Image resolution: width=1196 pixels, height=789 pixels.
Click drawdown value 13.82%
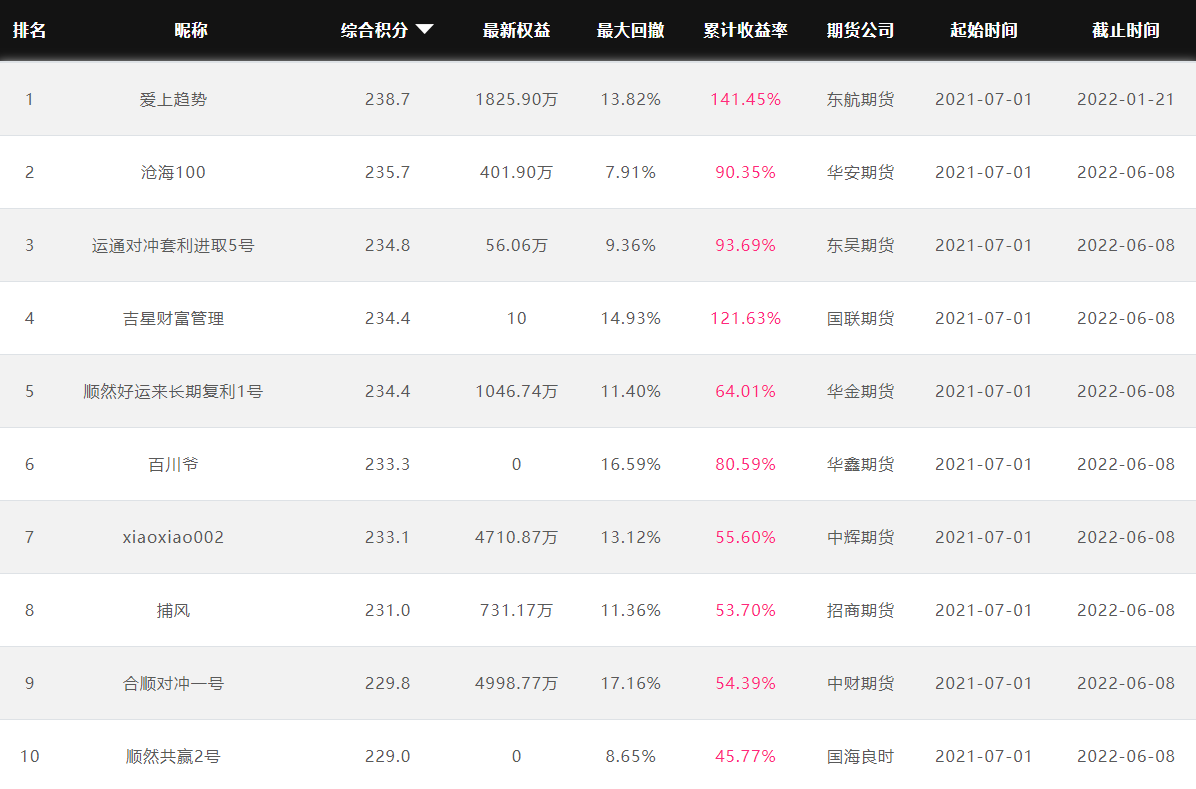click(630, 99)
